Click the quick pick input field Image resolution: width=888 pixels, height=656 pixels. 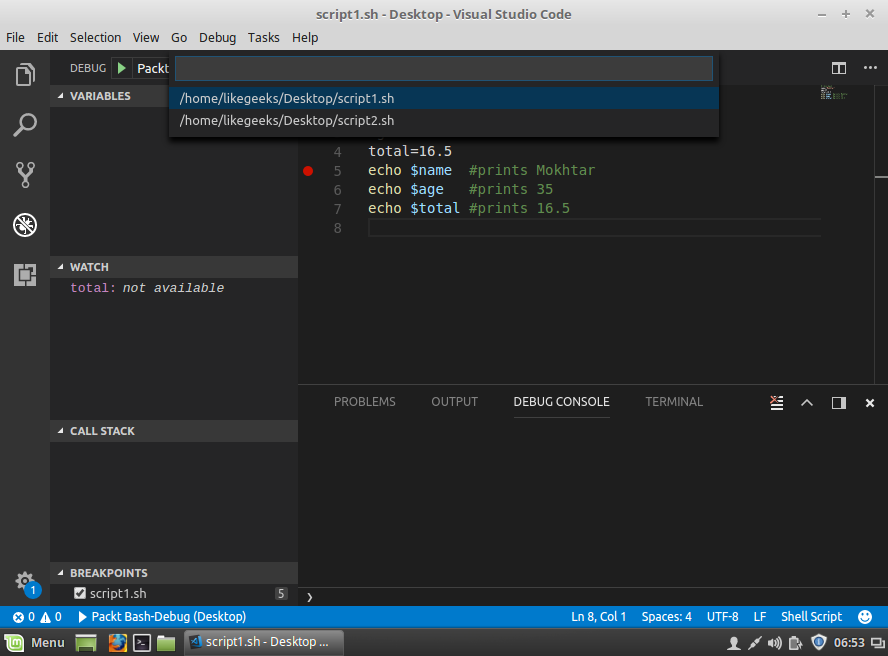443,68
